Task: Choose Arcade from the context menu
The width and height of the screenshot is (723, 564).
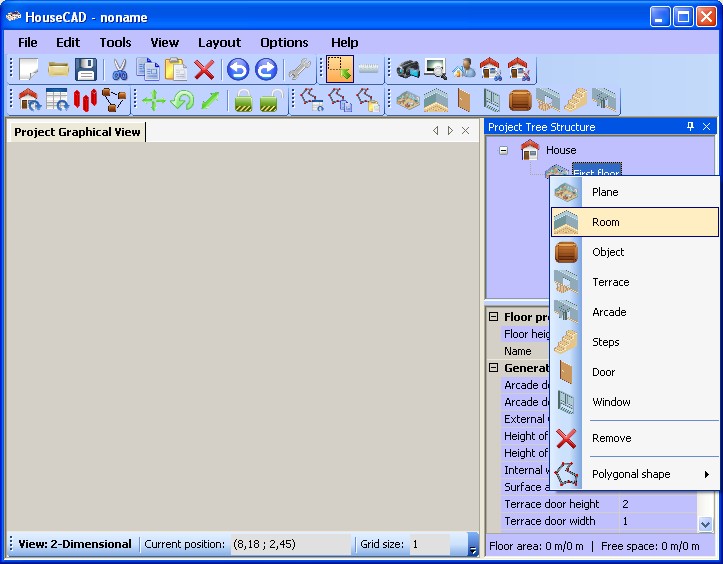Action: 635,312
